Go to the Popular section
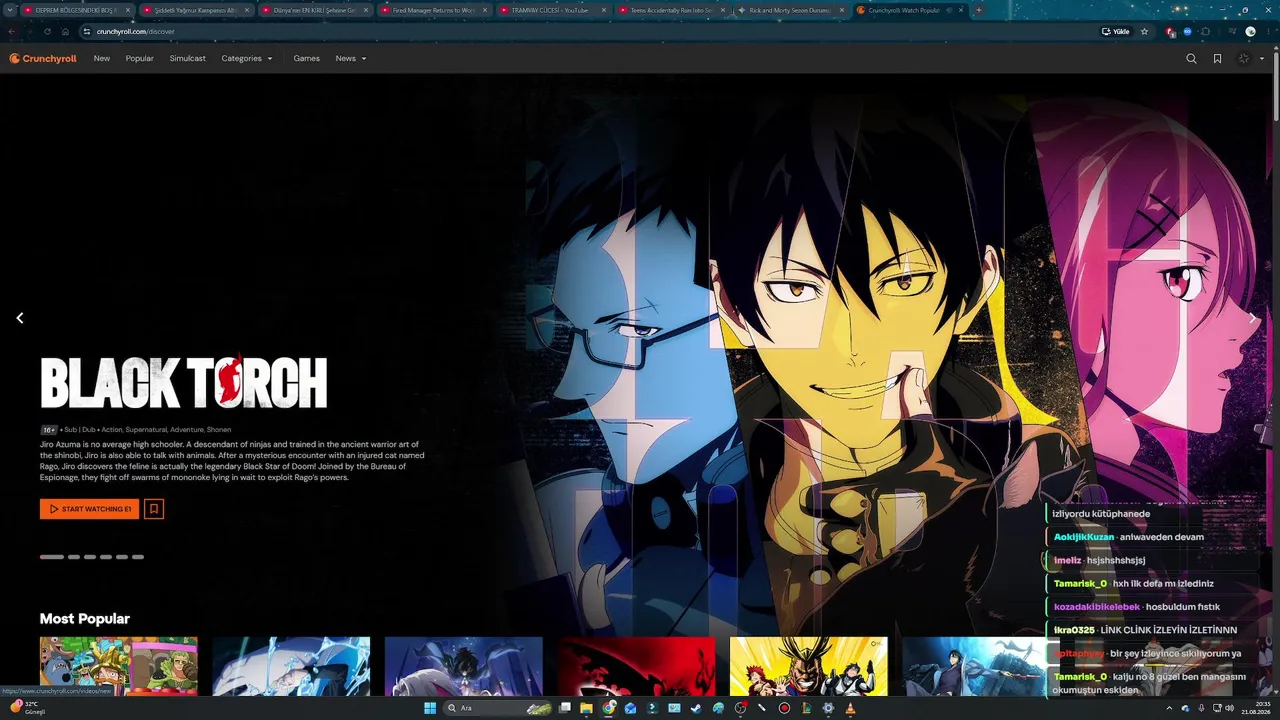The image size is (1280, 720). (140, 59)
